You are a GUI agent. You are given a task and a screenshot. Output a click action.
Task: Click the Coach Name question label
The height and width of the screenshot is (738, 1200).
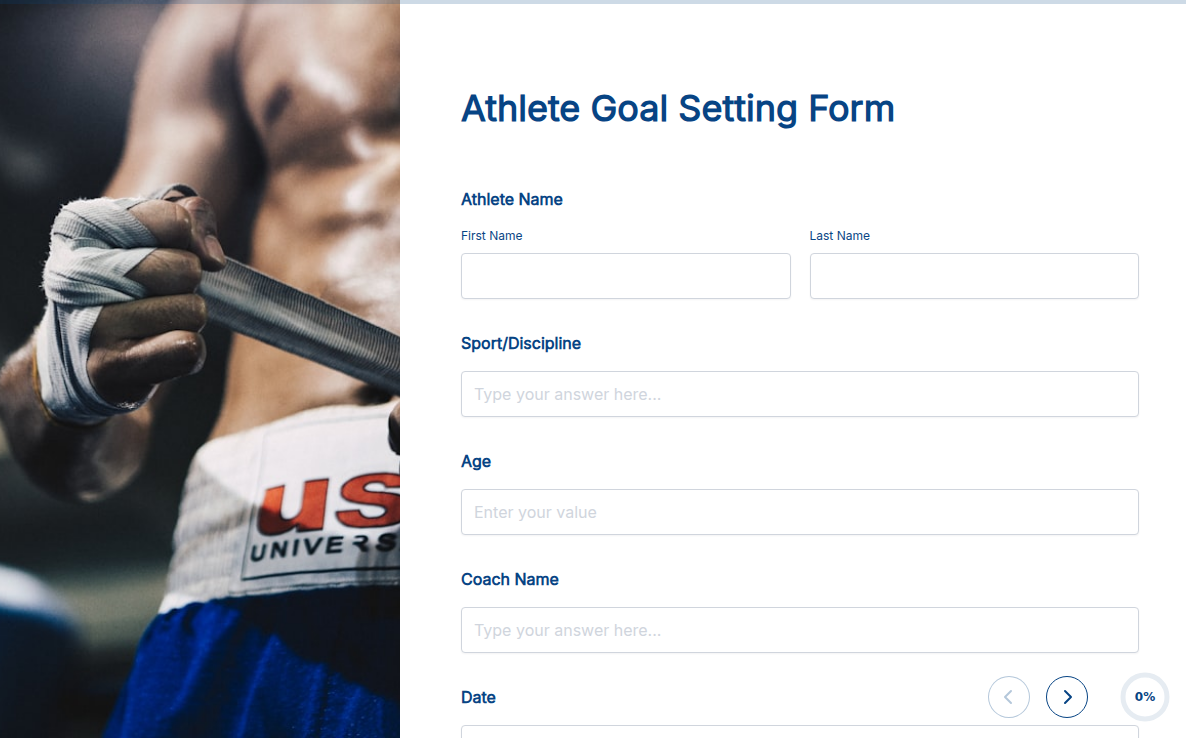(509, 579)
